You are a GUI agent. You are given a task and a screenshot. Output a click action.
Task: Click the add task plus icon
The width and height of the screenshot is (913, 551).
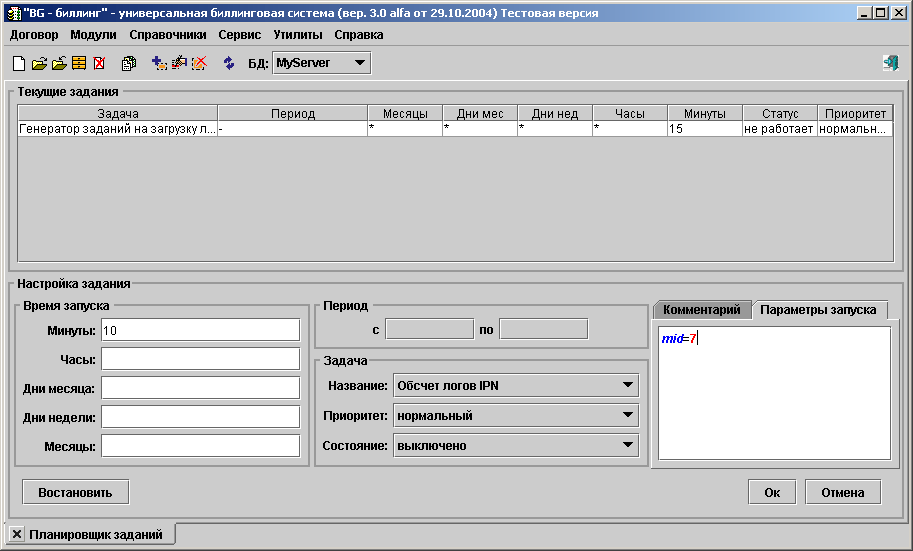click(159, 63)
